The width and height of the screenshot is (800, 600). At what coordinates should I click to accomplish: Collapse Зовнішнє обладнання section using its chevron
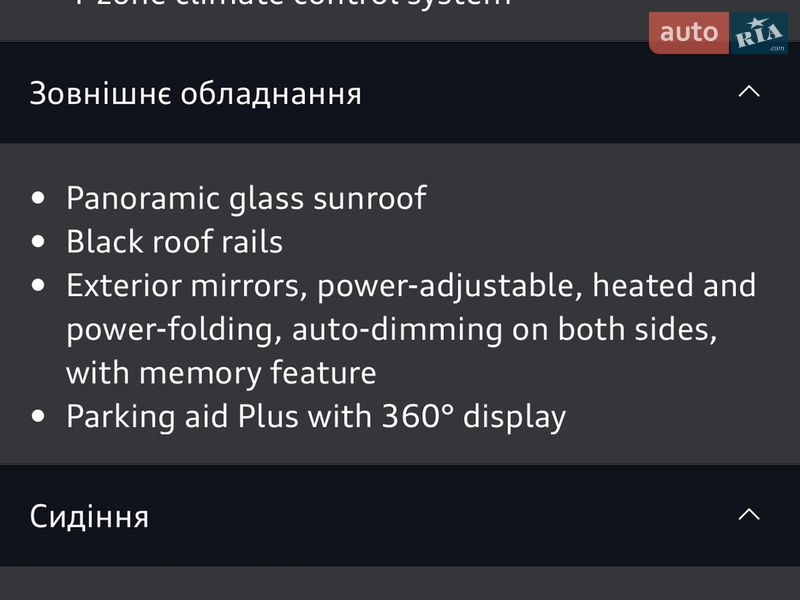click(x=748, y=92)
